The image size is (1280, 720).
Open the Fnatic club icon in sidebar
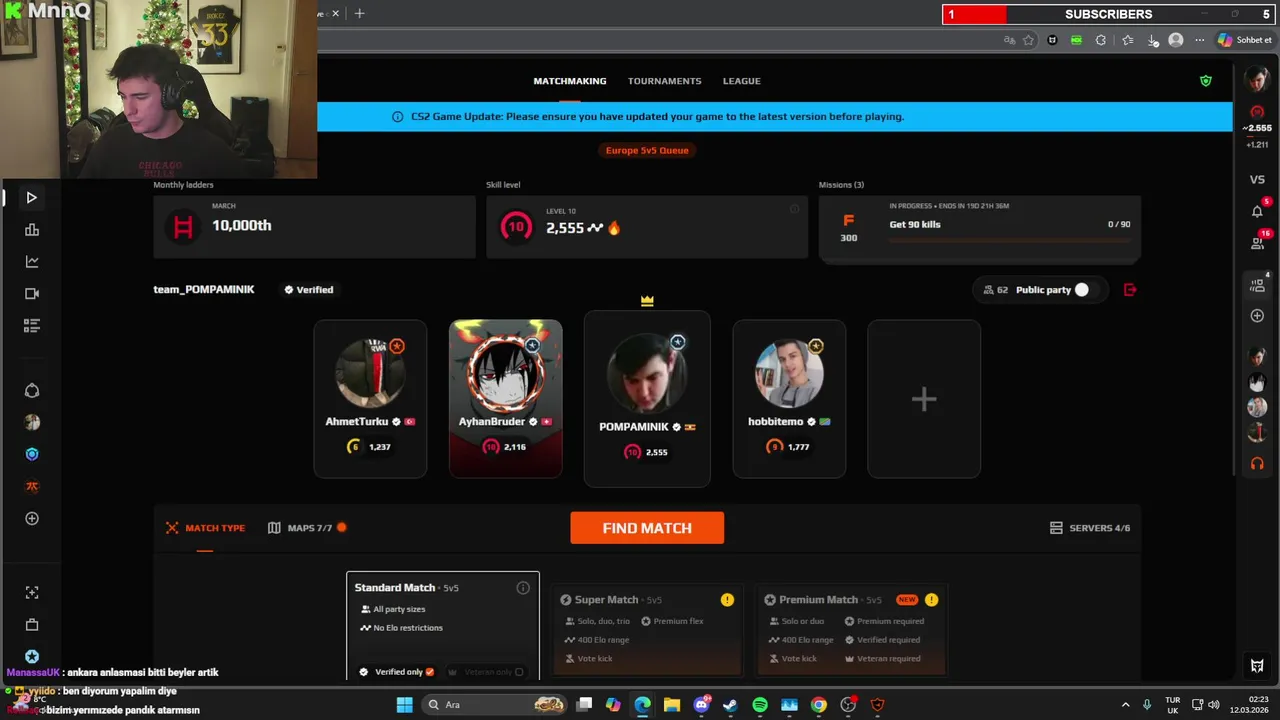pyautogui.click(x=32, y=486)
